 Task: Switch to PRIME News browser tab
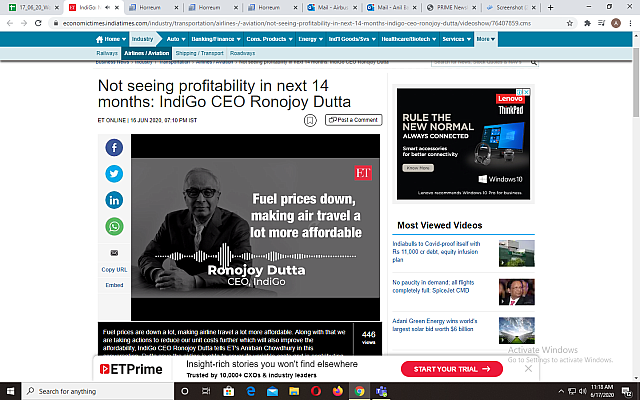[452, 7]
